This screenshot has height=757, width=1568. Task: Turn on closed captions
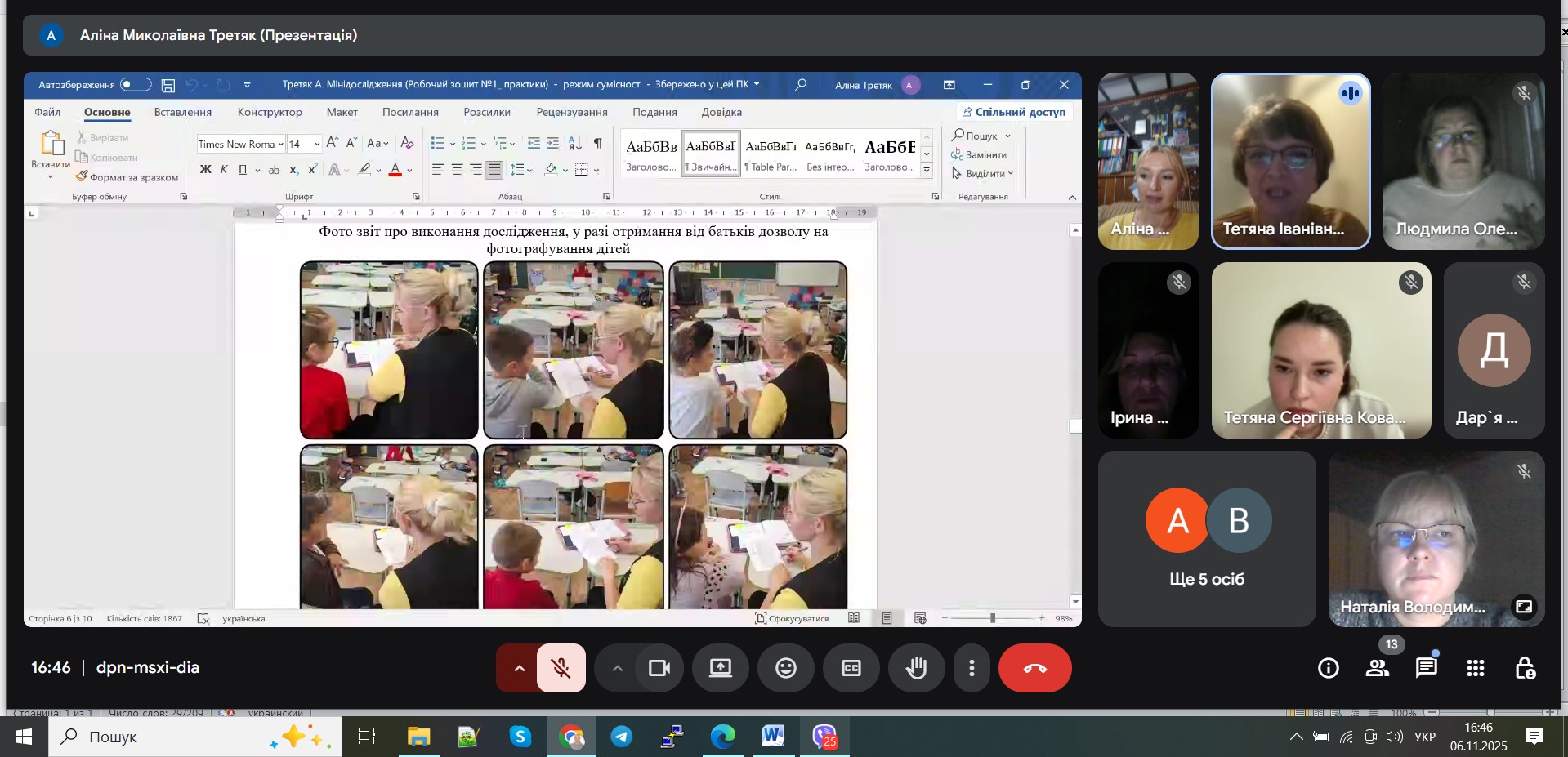pos(851,668)
